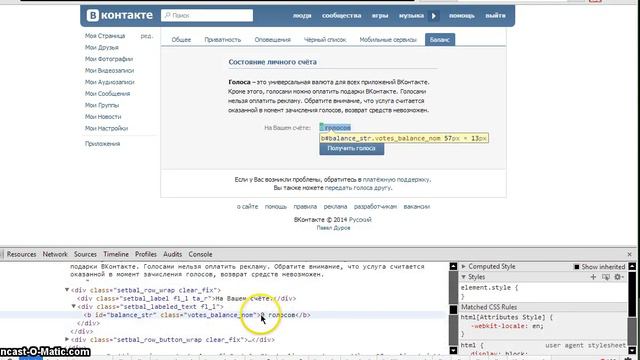Expand the Computed Style section
Screen dimensions: 640x360
pyautogui.click(x=464, y=267)
